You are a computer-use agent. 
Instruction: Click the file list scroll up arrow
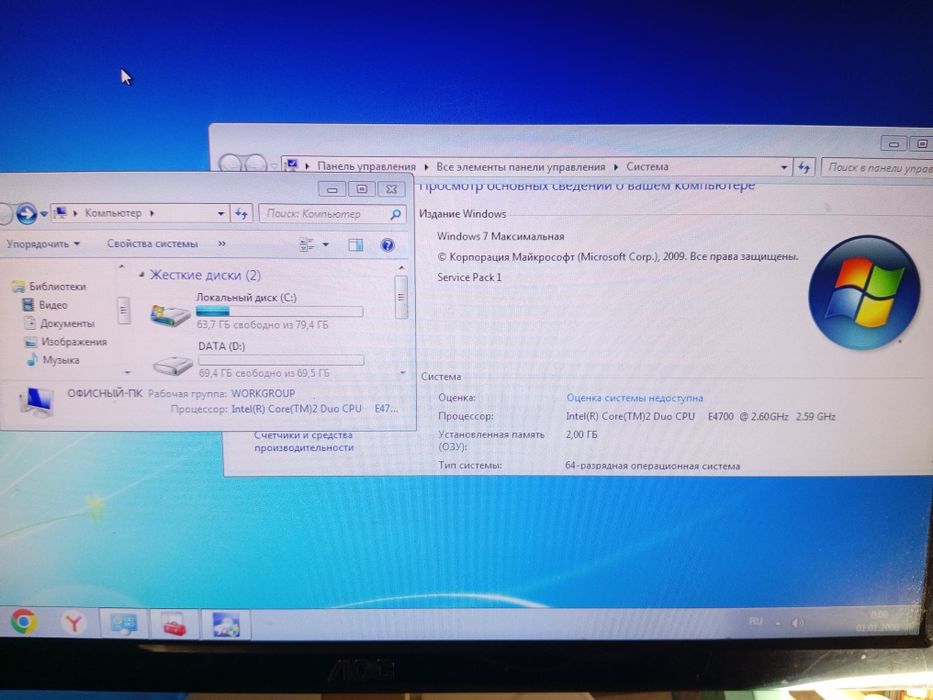pos(401,268)
